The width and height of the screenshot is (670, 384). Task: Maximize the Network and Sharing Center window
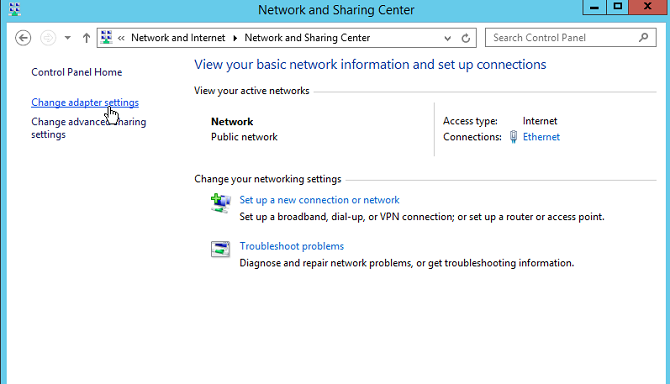pos(618,7)
